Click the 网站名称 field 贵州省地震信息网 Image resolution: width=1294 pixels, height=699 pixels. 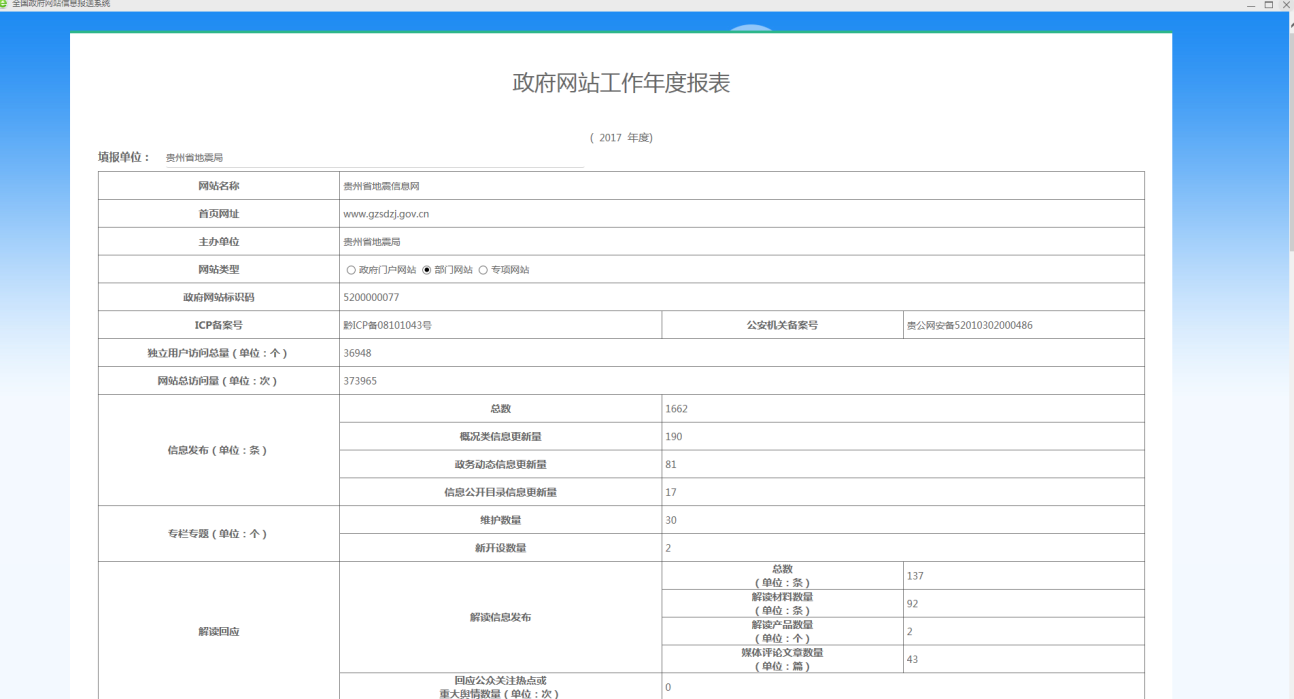pos(741,186)
